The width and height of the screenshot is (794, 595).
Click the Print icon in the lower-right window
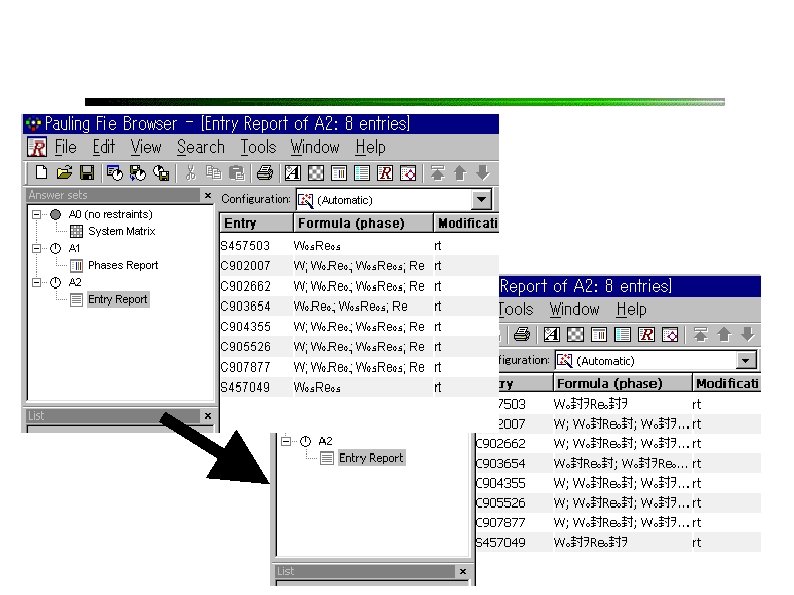tap(522, 335)
